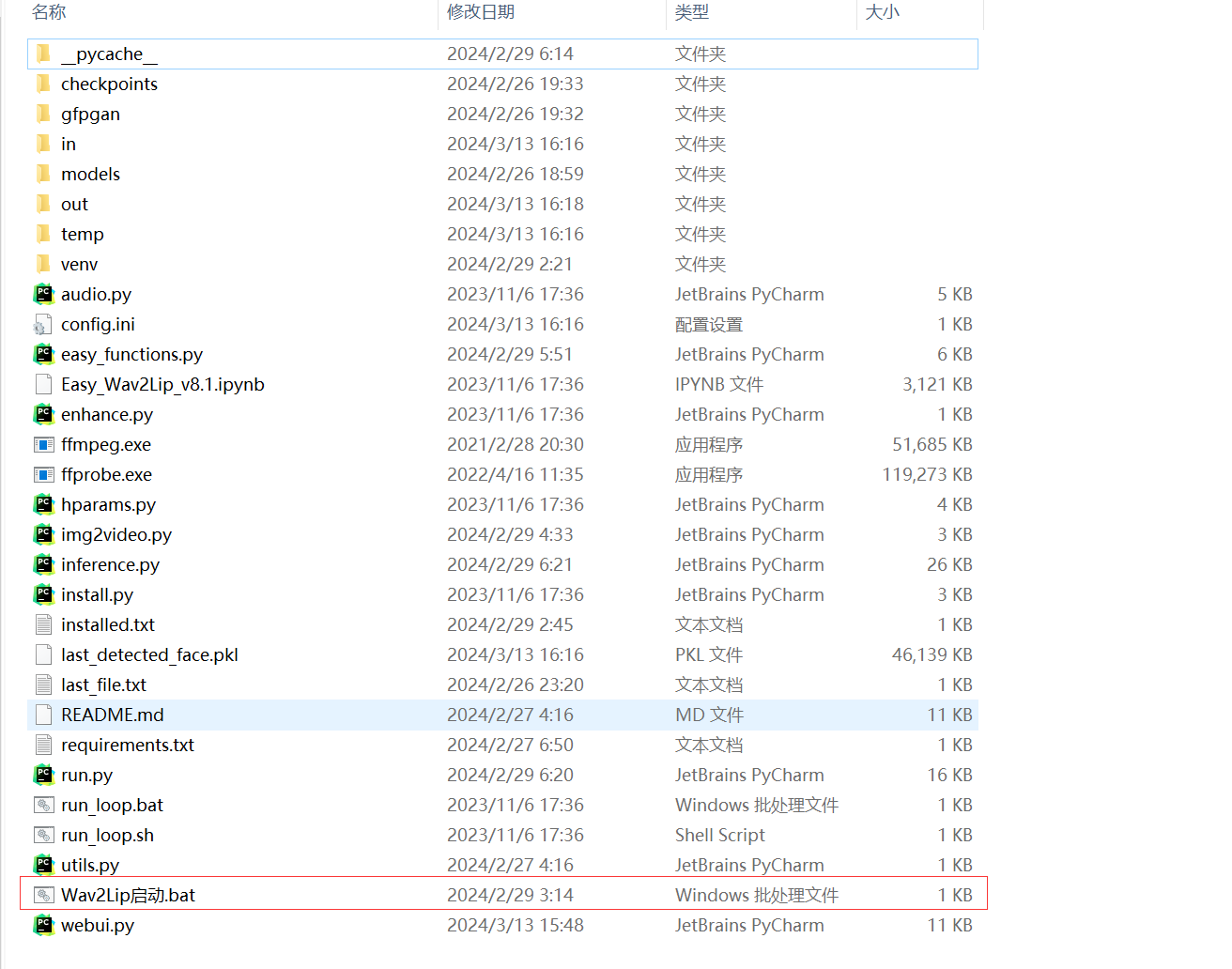Click the date 2024/2/29 3:14
Viewport: 1232px width, 969px height.
[510, 895]
